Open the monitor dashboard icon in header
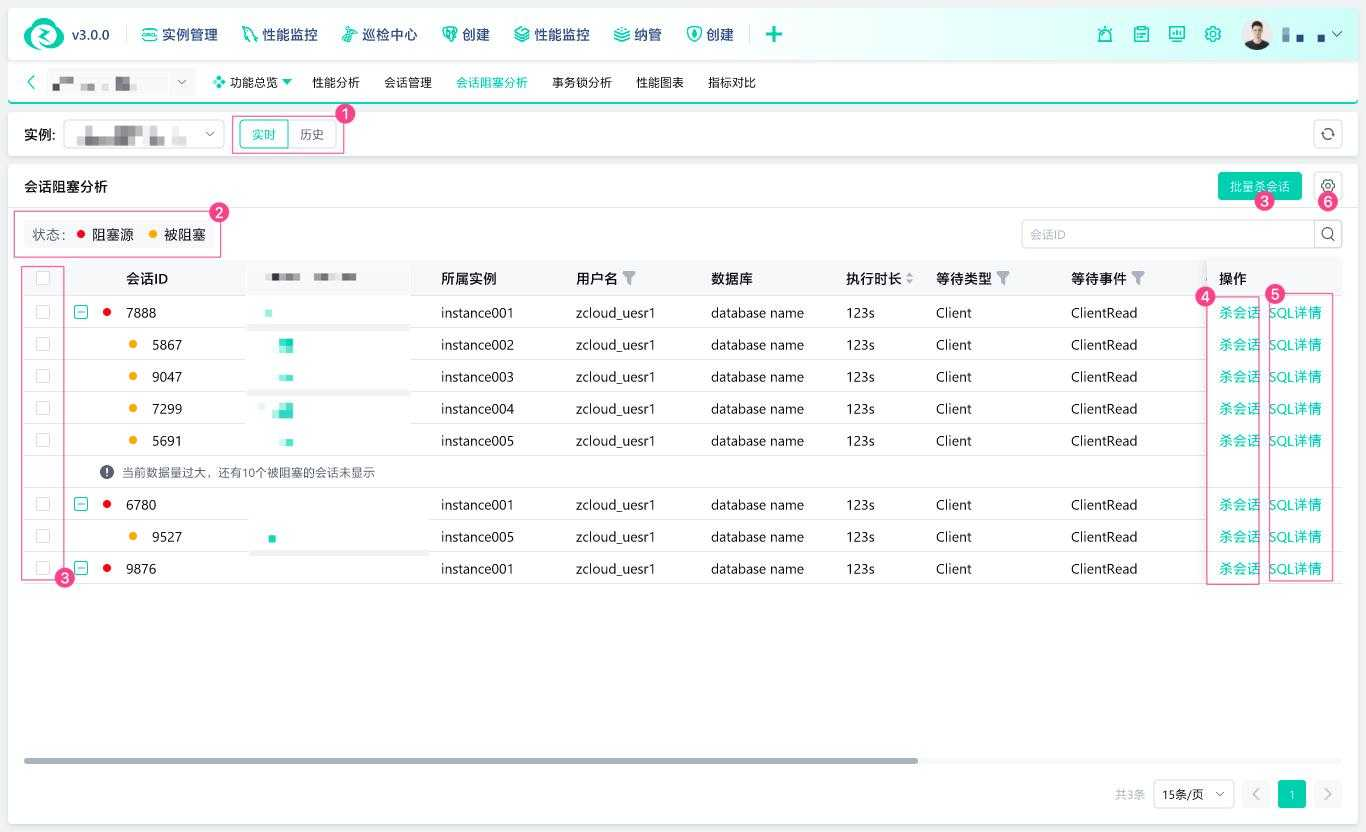Viewport: 1366px width, 832px height. 1177,34
